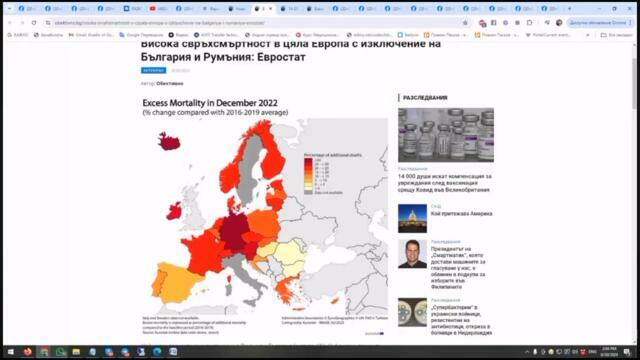Image resolution: width=640 pixels, height=360 pixels.
Task: Open the browser extensions puzzle icon
Action: click(529, 23)
